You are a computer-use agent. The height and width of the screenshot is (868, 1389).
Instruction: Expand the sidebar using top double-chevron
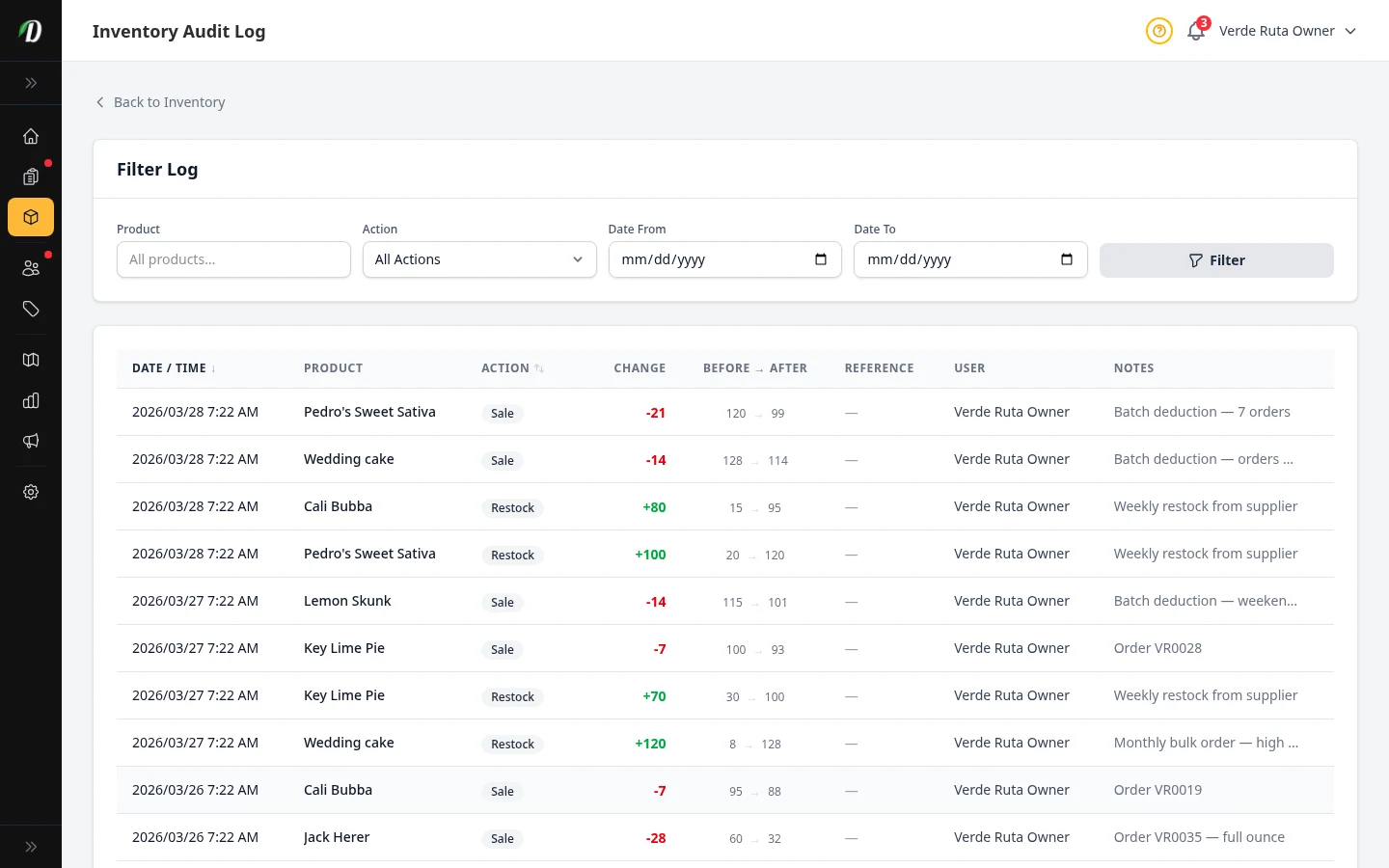31,83
